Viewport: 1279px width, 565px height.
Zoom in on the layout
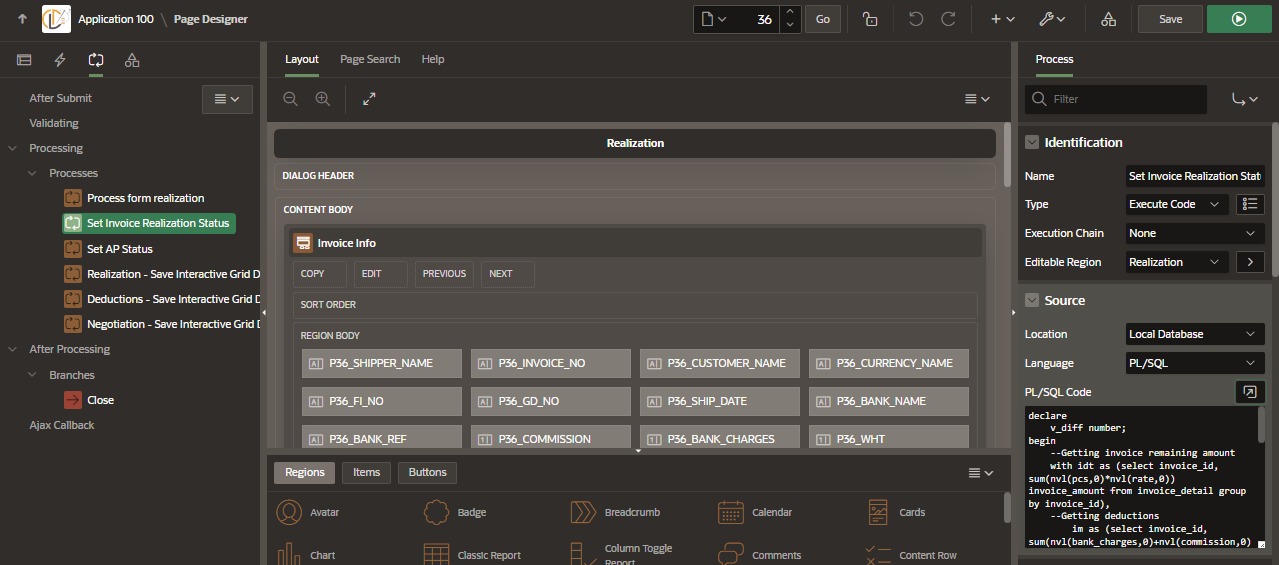(322, 99)
